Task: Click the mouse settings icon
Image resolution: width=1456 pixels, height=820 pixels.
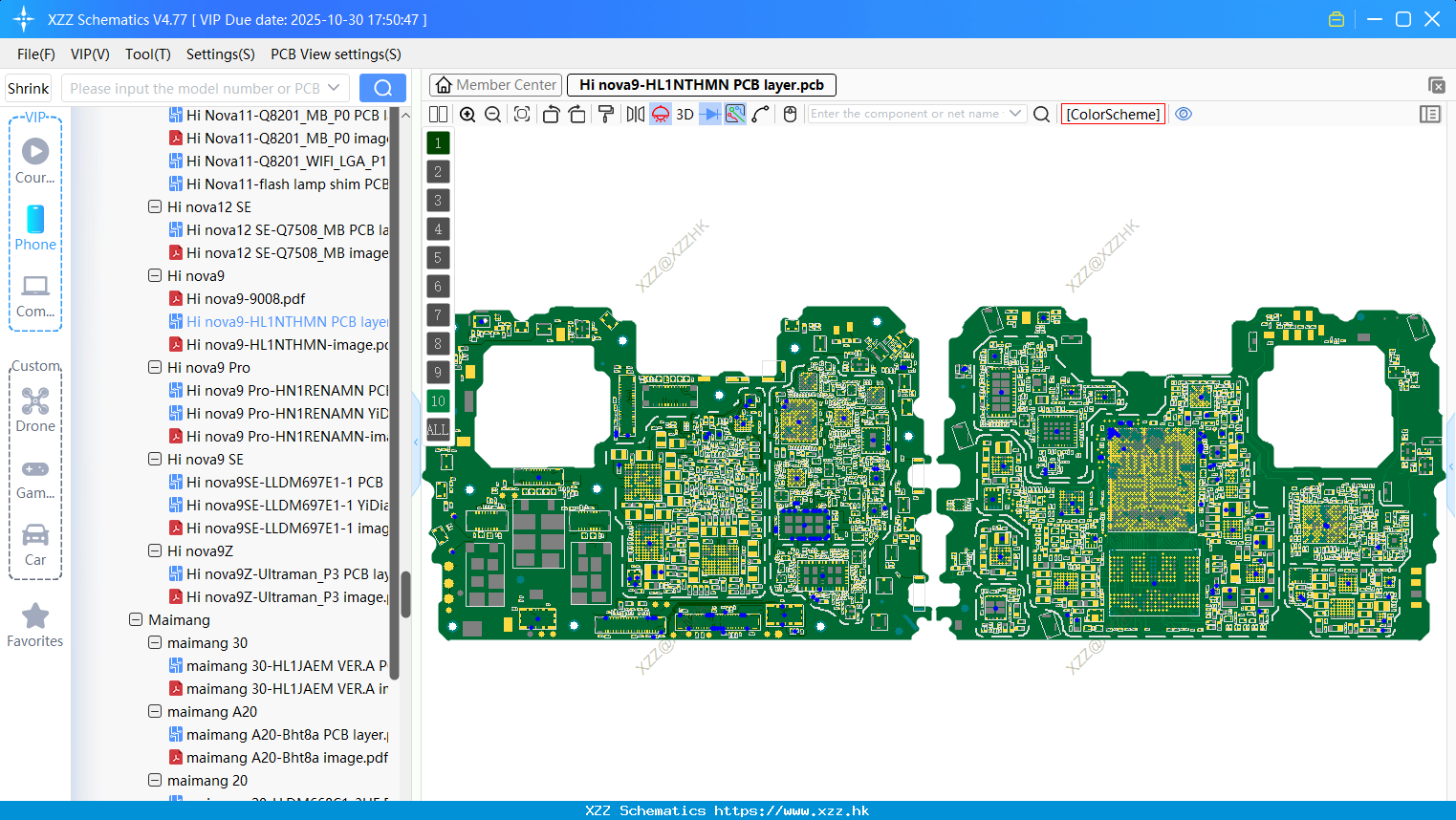Action: 790,114
